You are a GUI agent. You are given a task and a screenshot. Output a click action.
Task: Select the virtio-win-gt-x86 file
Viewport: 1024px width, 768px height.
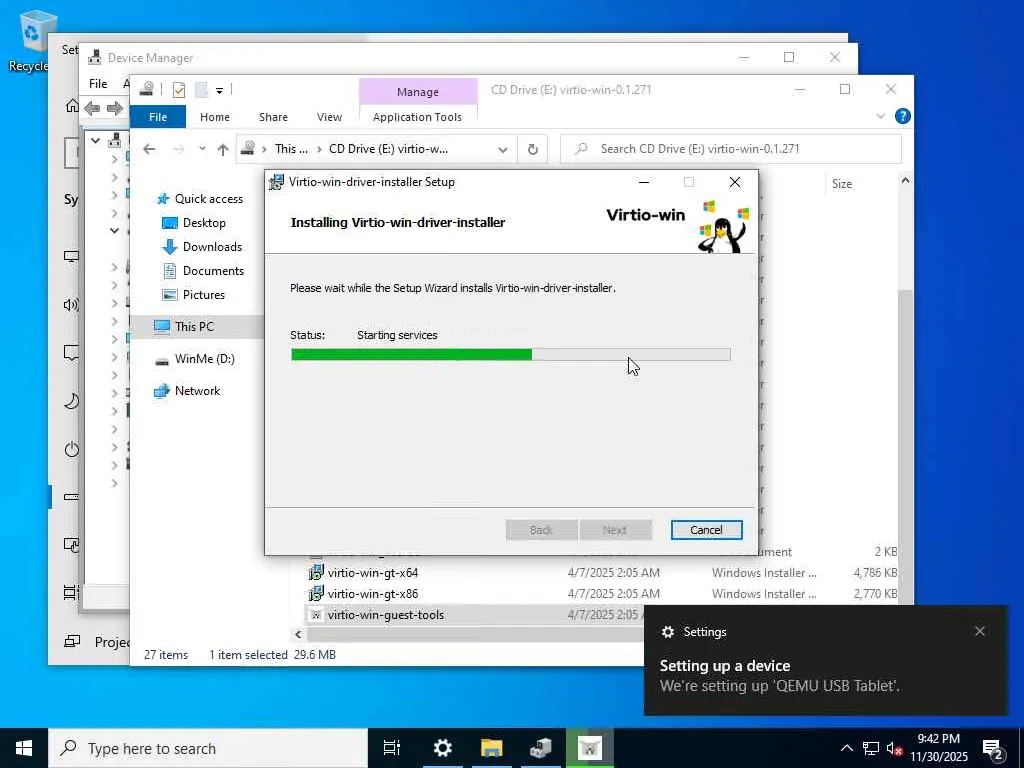[x=373, y=594]
